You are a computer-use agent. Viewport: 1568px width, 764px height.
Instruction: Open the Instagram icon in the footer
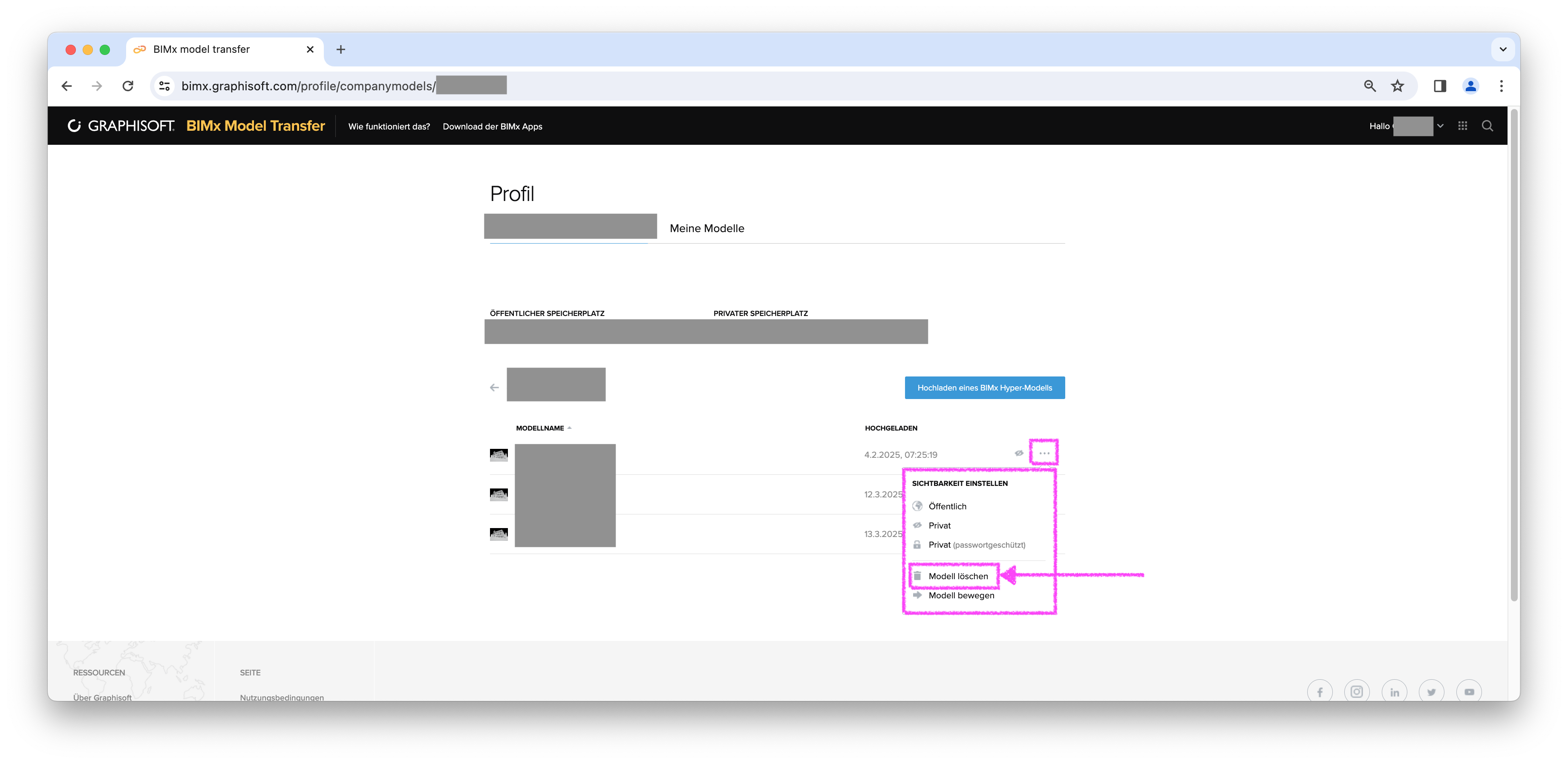coord(1357,692)
